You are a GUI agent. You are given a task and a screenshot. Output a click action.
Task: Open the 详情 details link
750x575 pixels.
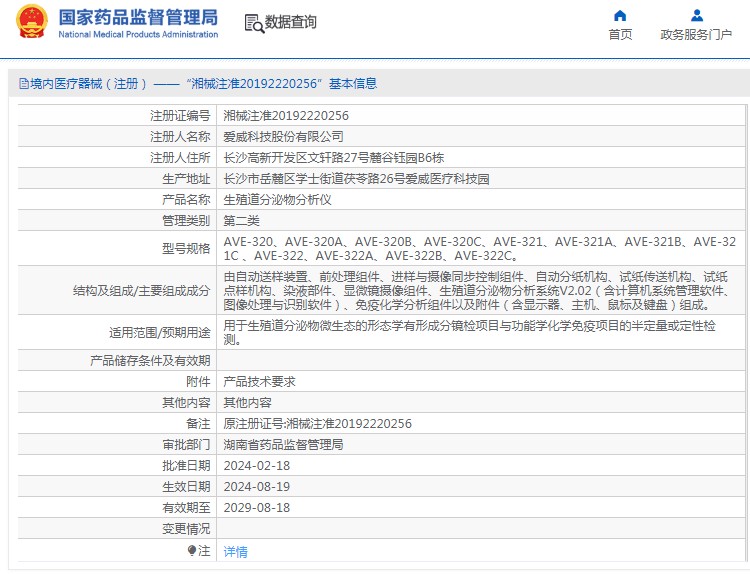click(235, 551)
